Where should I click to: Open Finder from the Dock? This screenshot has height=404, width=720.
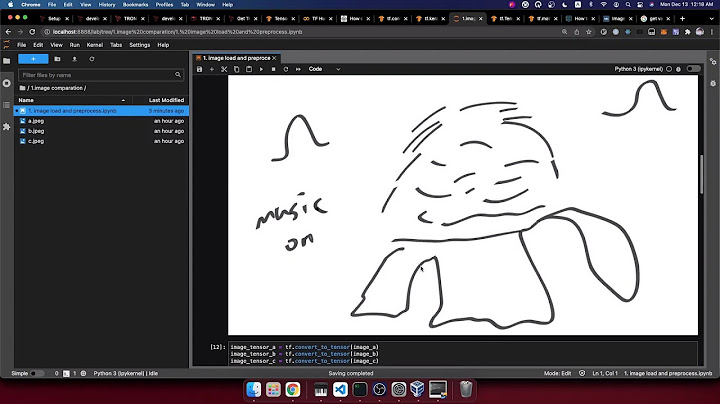pyautogui.click(x=253, y=389)
